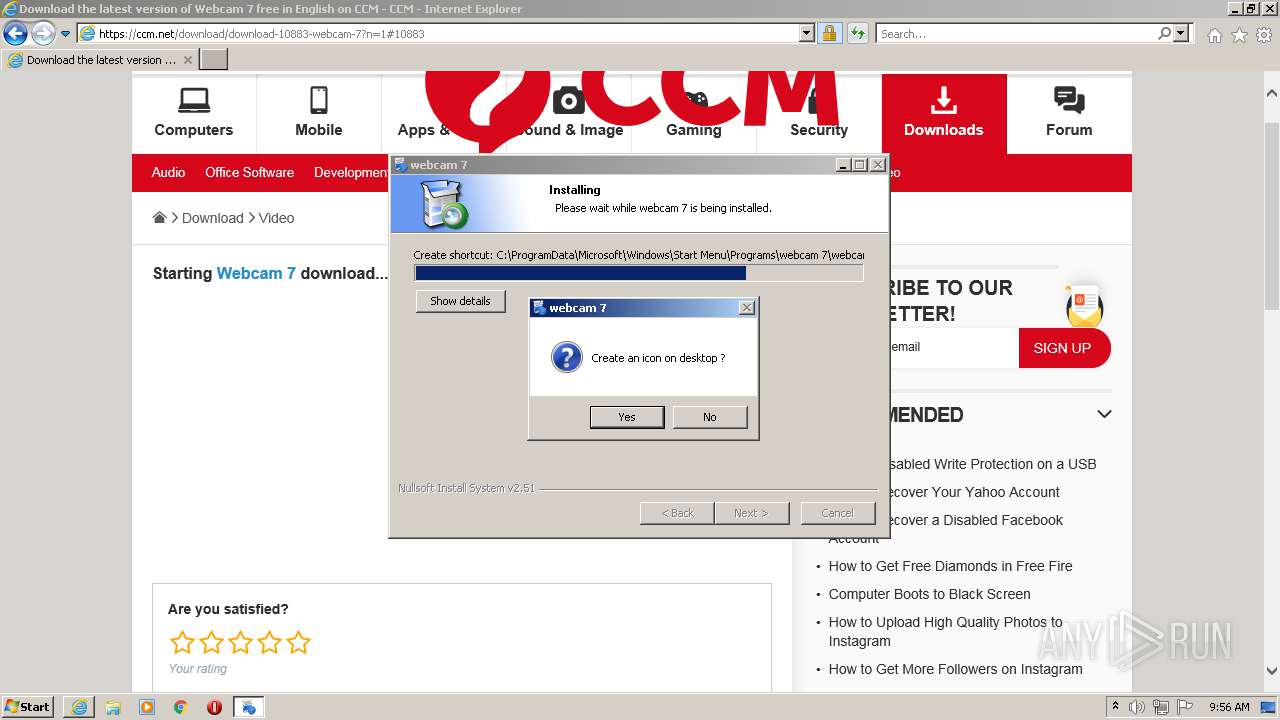Click No to skip desktop icon
This screenshot has height=720, width=1280.
coord(709,417)
